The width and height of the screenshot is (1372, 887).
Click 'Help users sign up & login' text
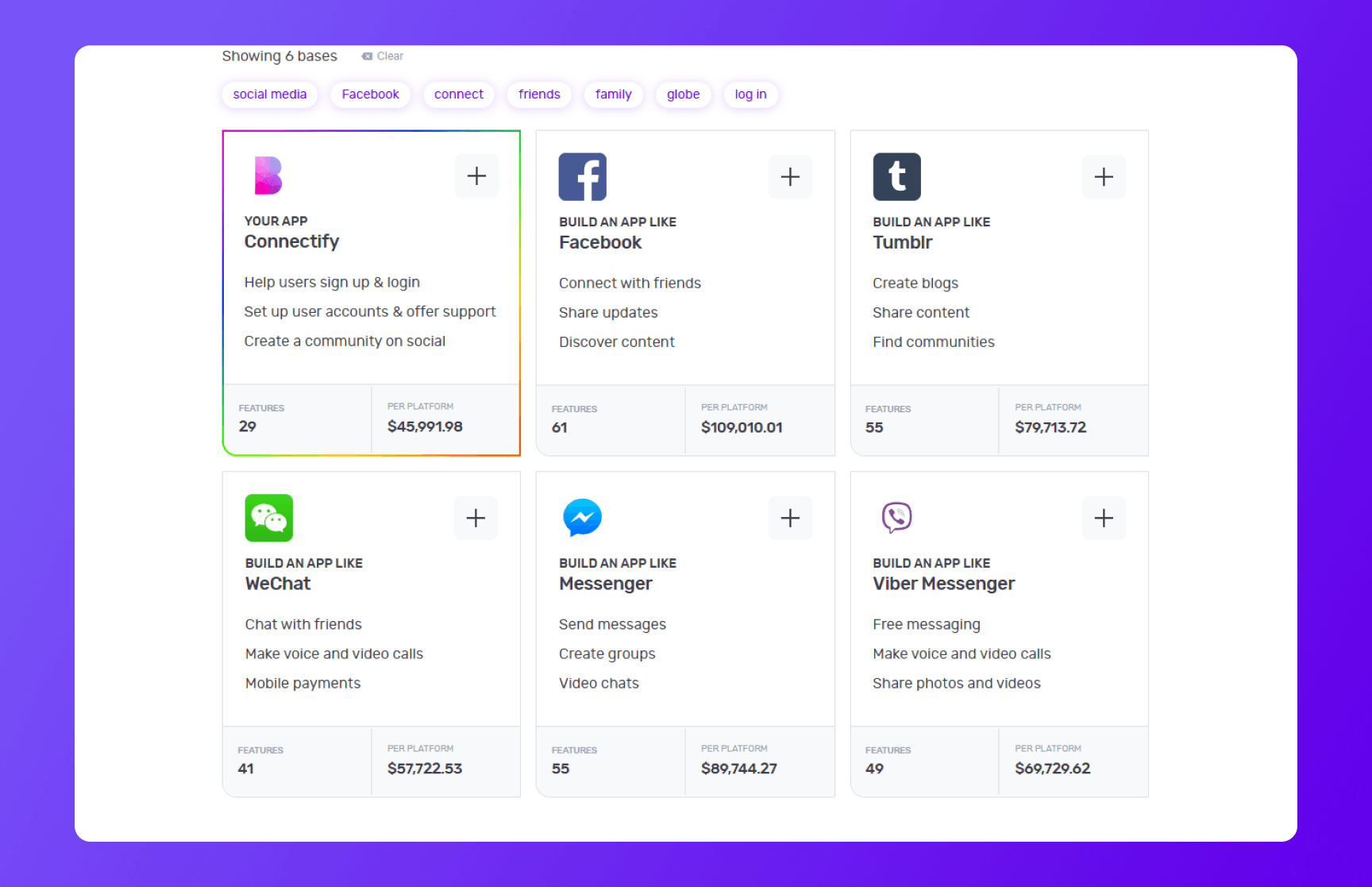332,283
